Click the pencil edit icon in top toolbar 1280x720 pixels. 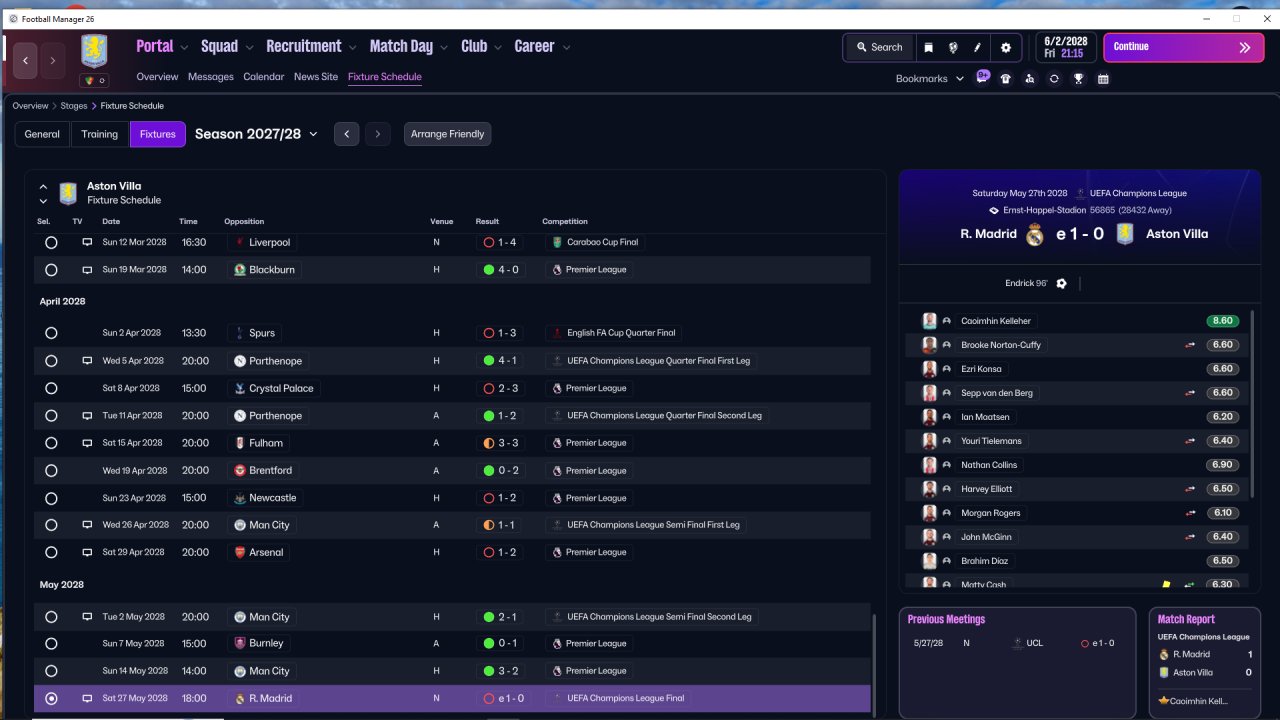coord(977,47)
